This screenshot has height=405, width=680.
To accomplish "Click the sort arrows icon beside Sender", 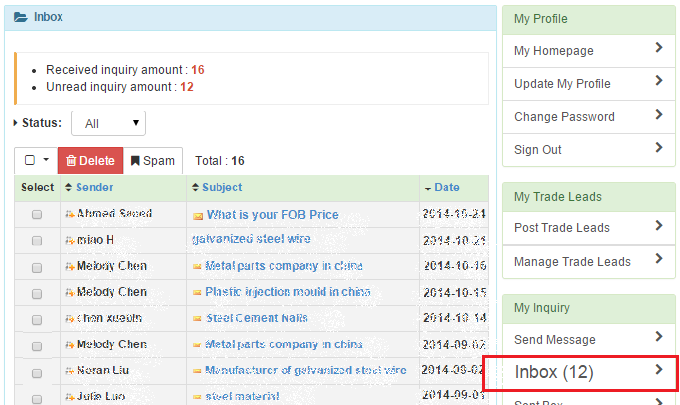I will 68,187.
